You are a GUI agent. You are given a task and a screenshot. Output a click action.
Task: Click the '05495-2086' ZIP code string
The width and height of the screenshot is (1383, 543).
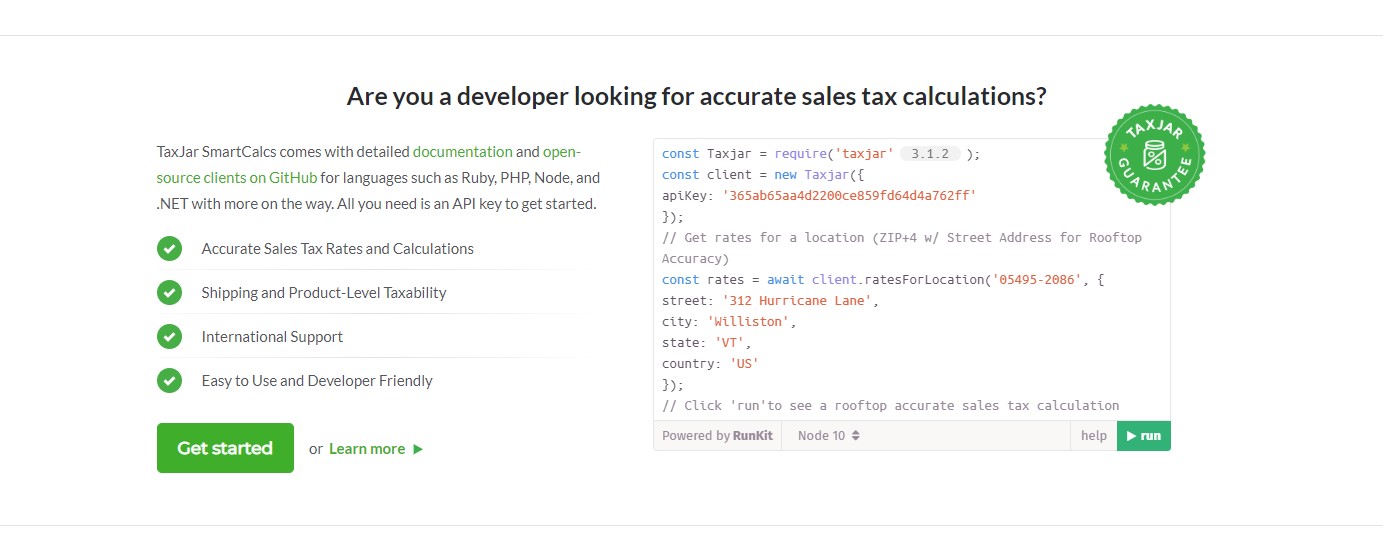pos(1036,280)
